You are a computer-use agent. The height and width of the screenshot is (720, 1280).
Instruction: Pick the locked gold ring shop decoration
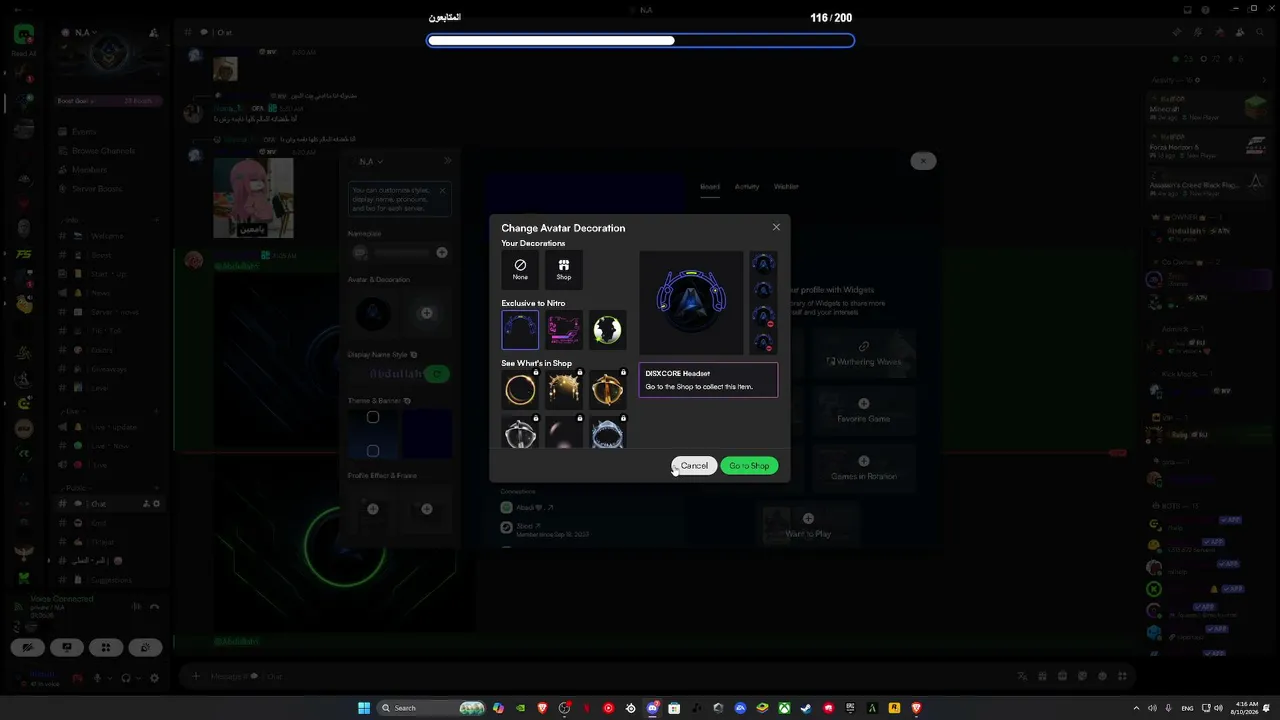tap(520, 390)
